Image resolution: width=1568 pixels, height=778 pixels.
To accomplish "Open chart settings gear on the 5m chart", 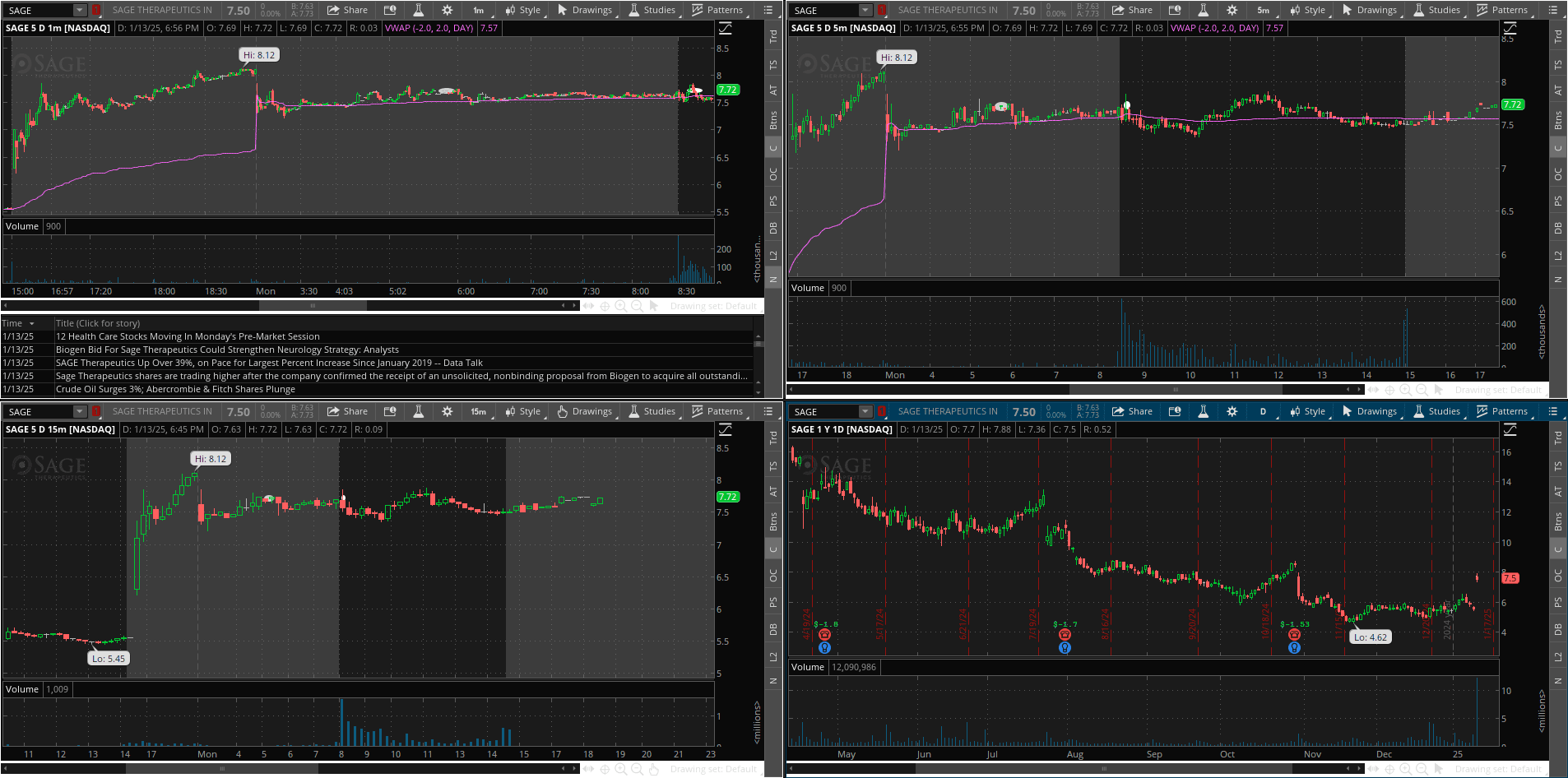I will pos(1232,10).
